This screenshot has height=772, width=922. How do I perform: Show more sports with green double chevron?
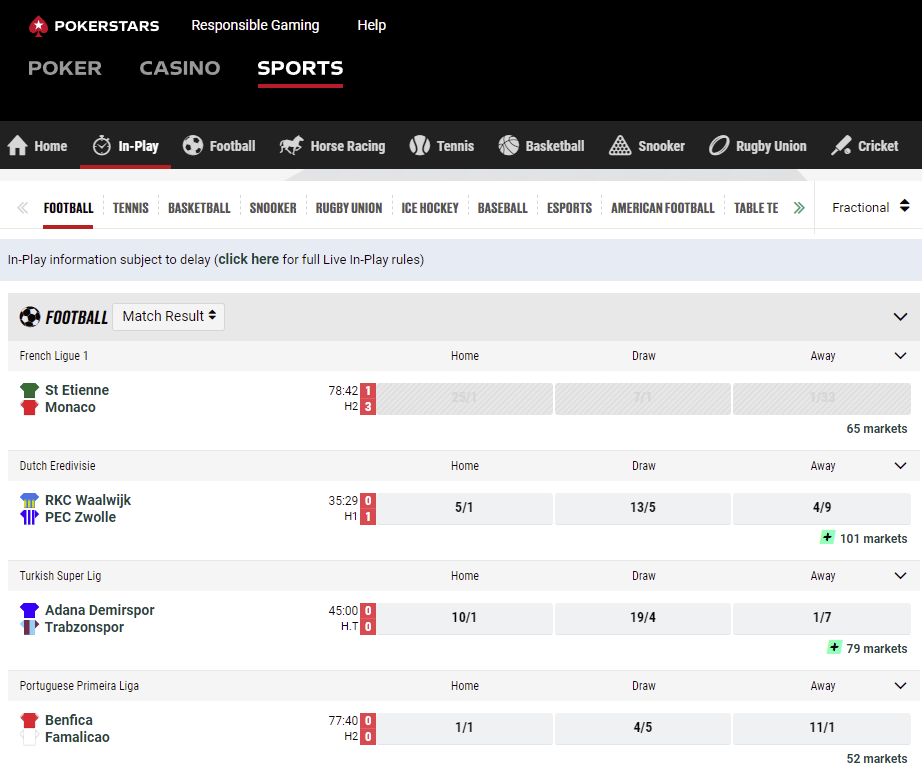tap(799, 208)
